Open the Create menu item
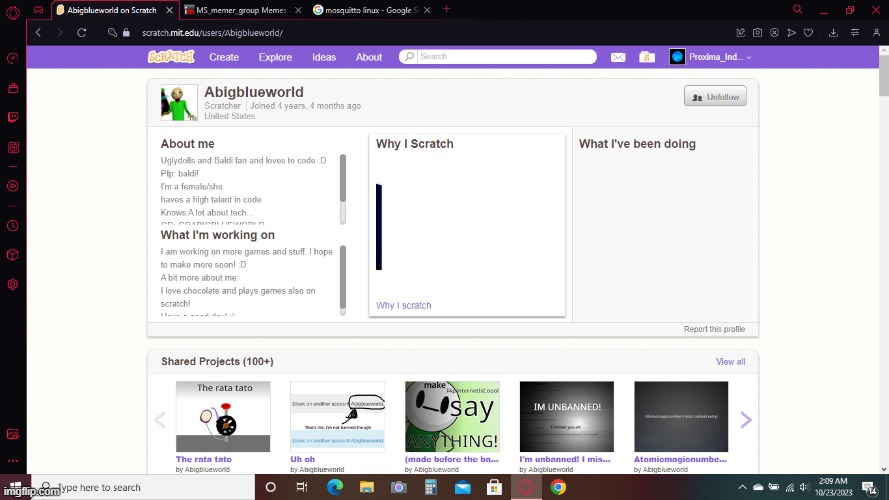Screen dimensions: 889x500 224,57
